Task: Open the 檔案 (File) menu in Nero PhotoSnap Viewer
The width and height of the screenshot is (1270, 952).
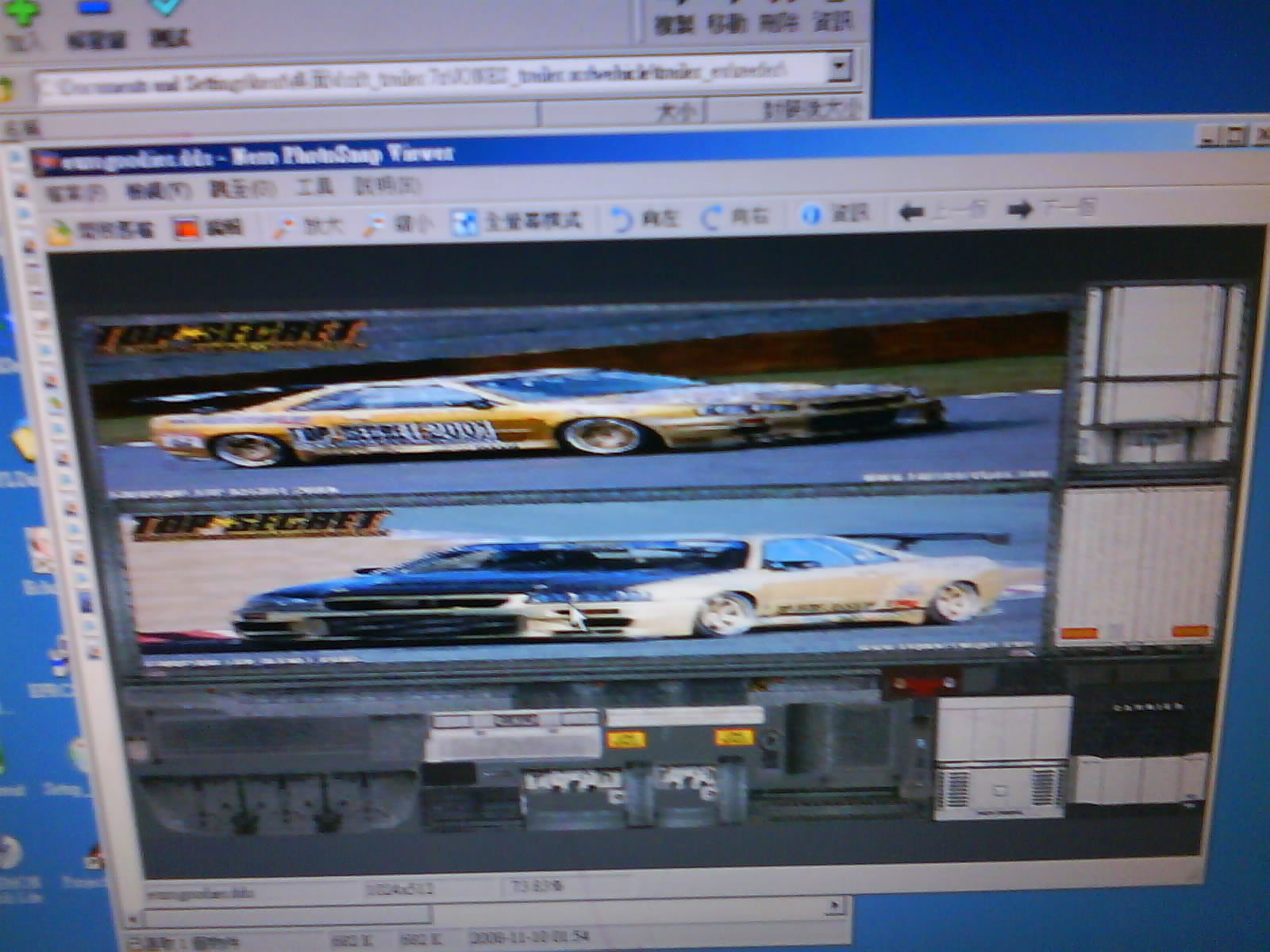Action: click(x=75, y=193)
